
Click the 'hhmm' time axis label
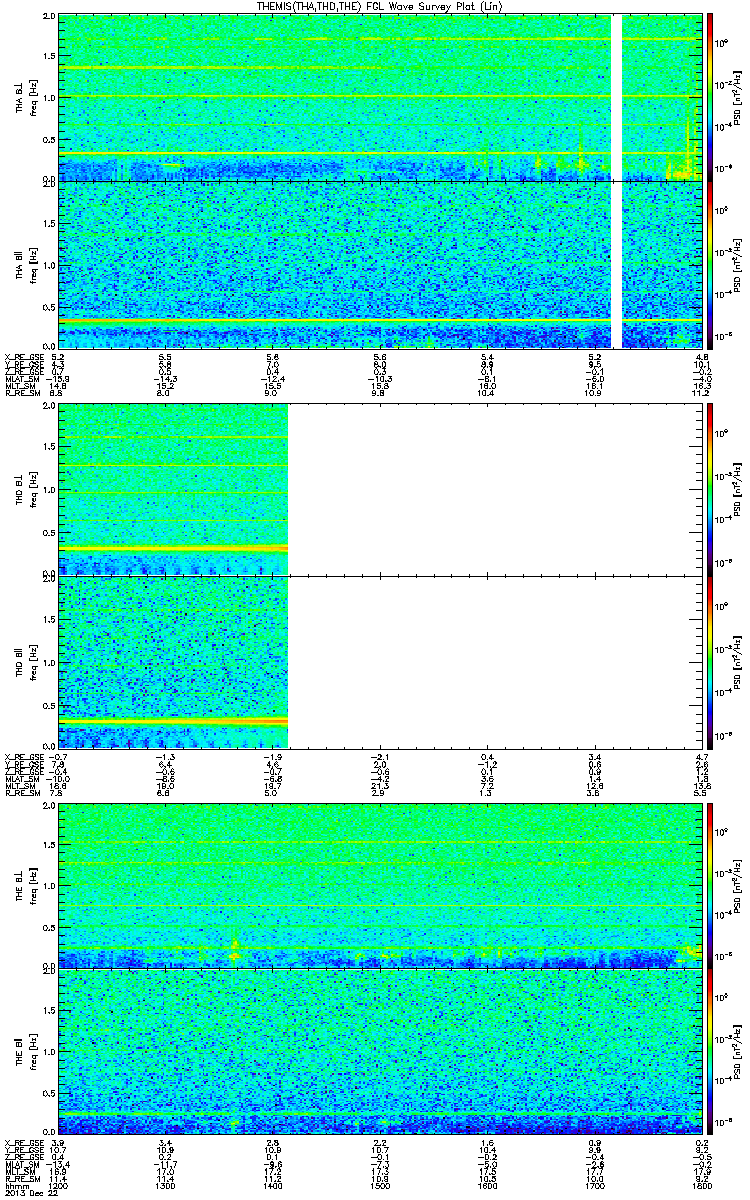coord(15,1186)
